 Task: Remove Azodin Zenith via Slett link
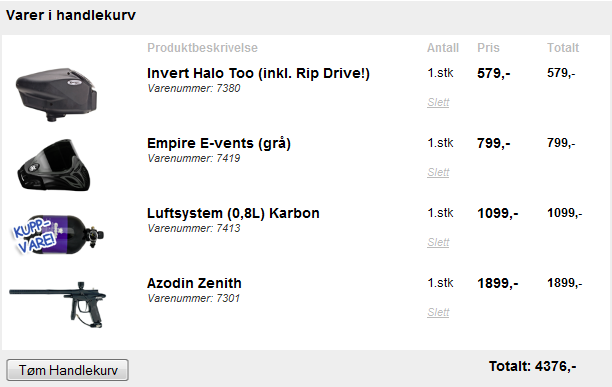coord(438,312)
